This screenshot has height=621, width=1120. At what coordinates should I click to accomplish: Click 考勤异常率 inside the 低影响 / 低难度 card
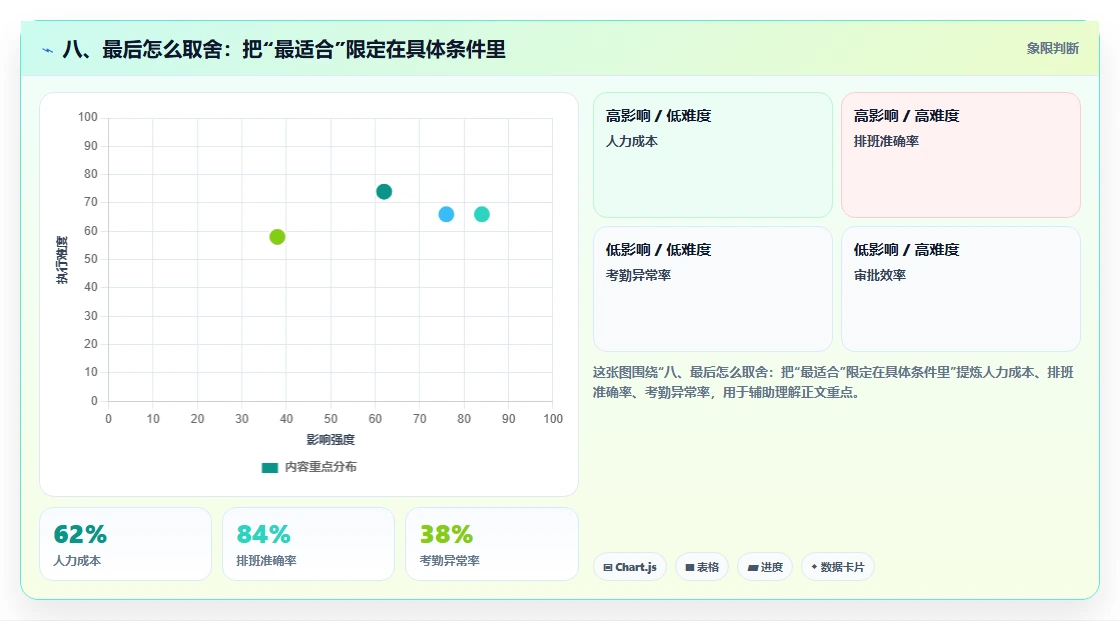[638, 275]
